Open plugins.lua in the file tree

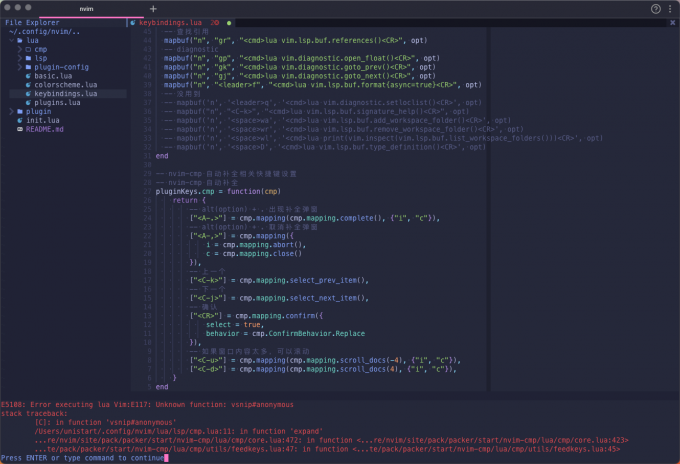coord(57,103)
